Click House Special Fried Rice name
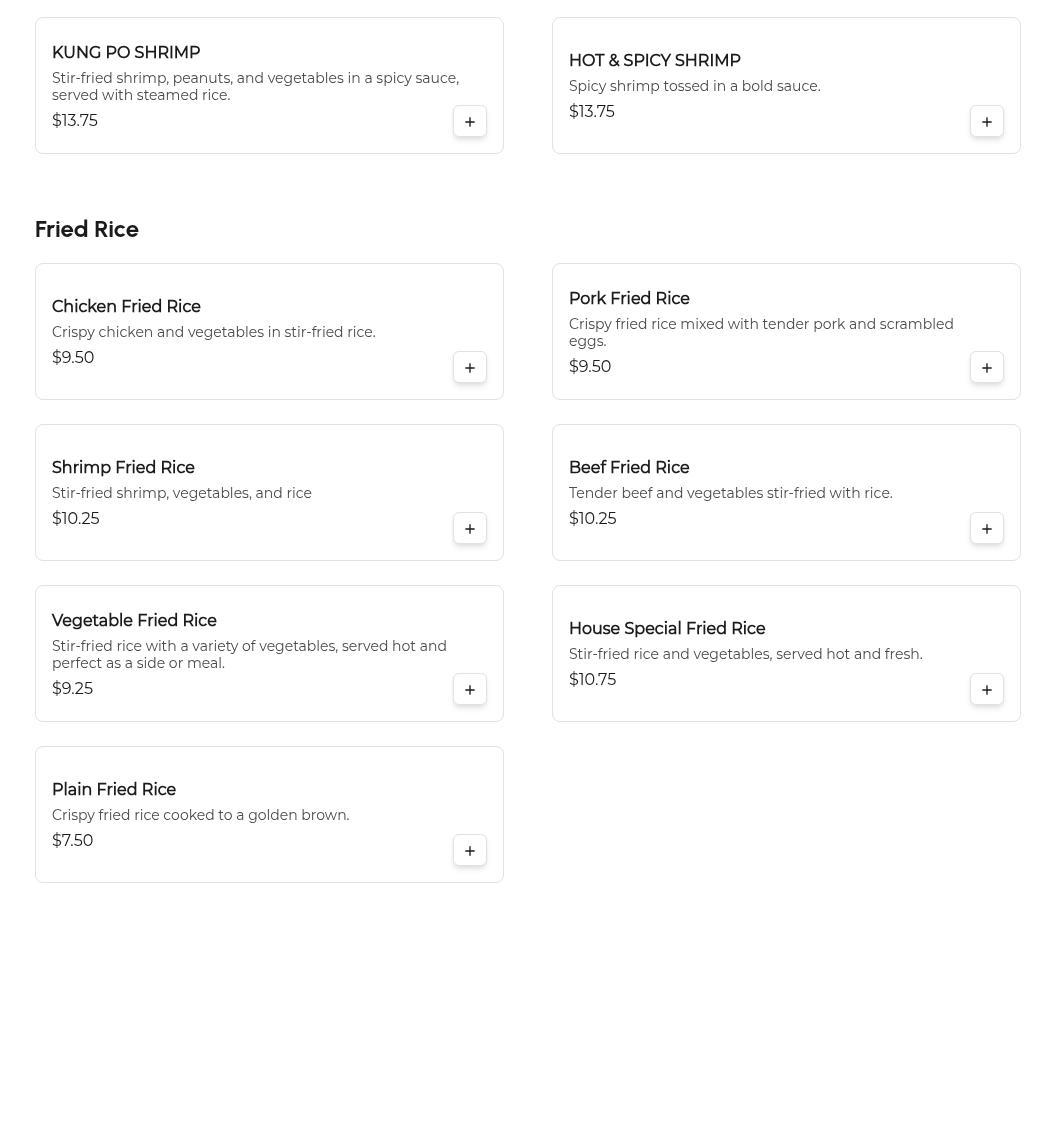The height and width of the screenshot is (1124, 1050). [x=667, y=629]
